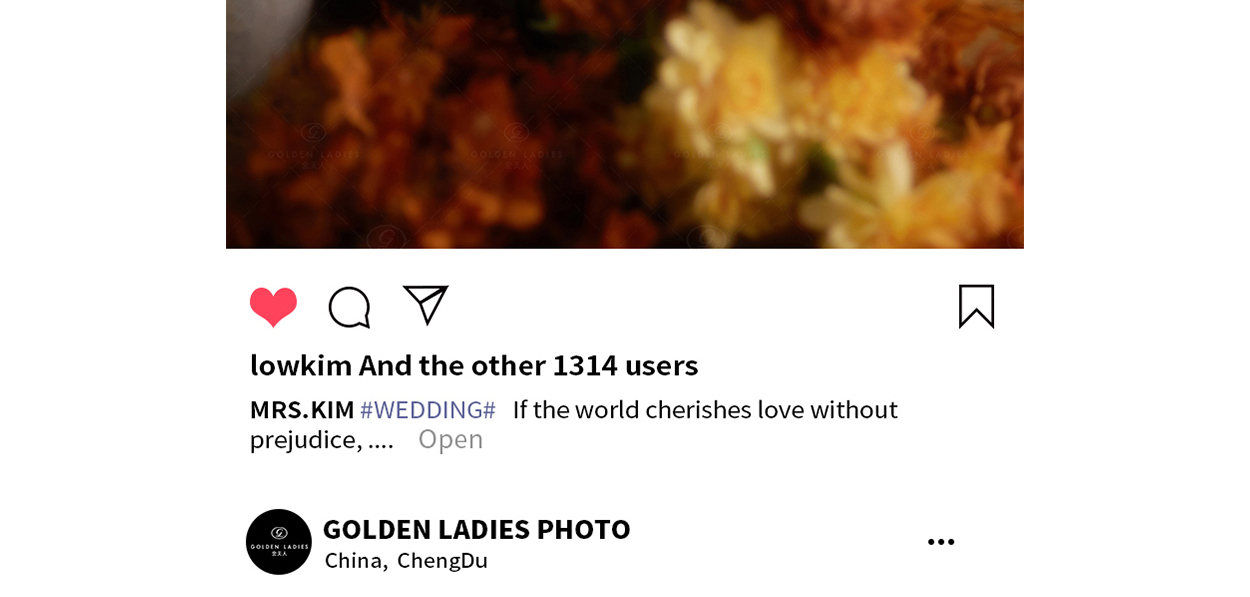The height and width of the screenshot is (597, 1250).
Task: Open comments with the speech bubble icon
Action: tap(349, 307)
